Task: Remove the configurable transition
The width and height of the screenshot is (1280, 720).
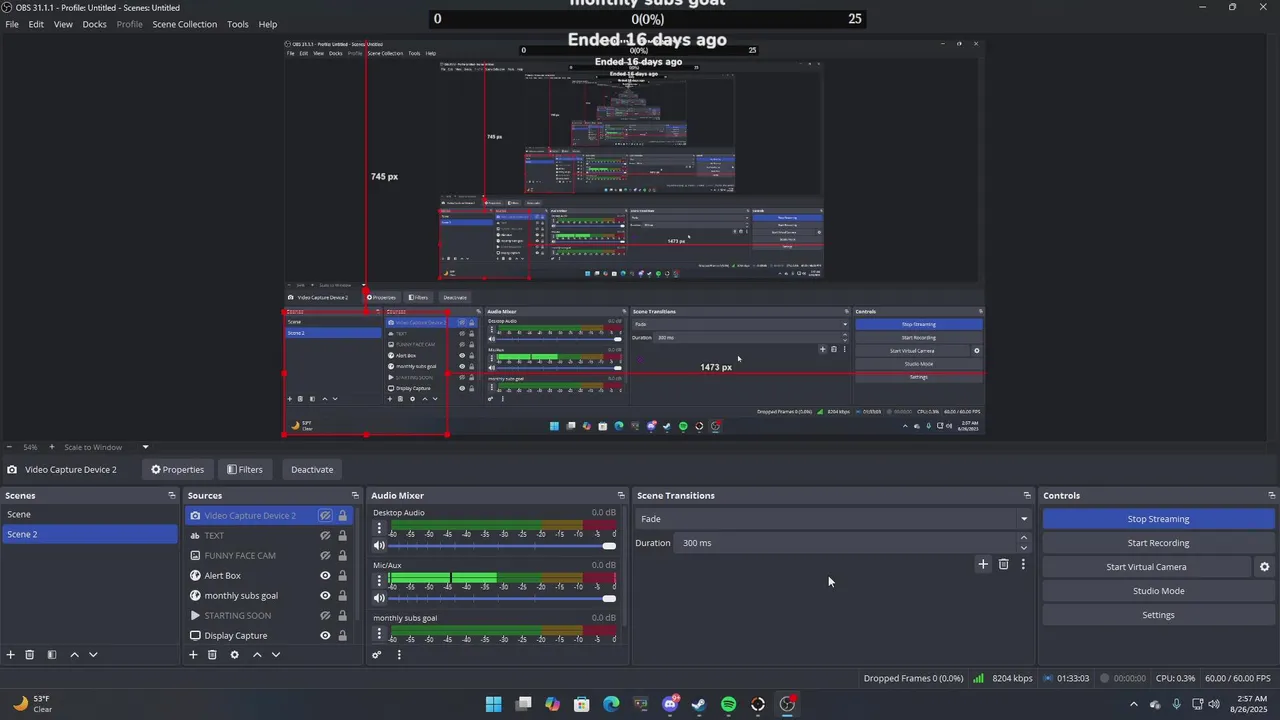Action: [x=1004, y=565]
